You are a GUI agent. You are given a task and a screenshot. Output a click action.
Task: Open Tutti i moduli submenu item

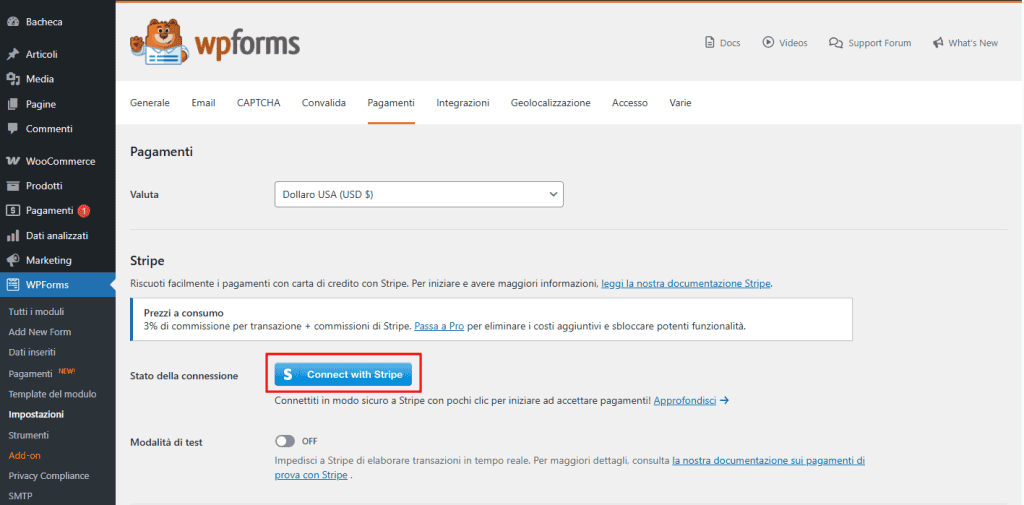click(37, 312)
